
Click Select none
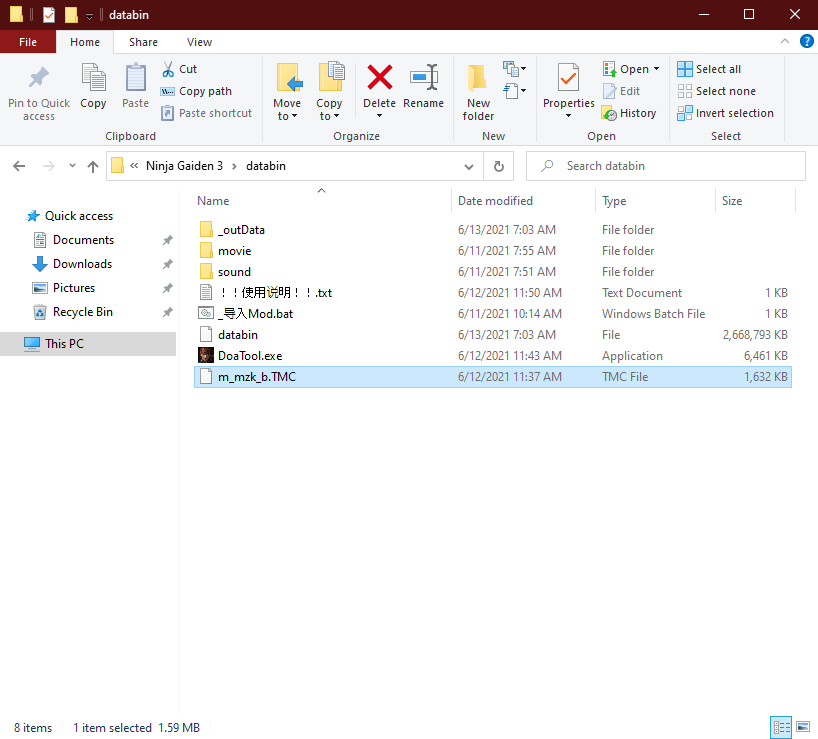coord(716,91)
